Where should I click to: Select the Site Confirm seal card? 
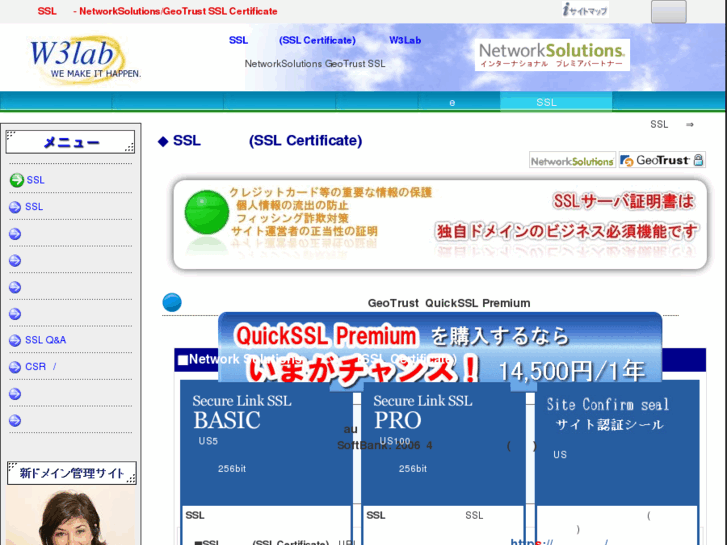pyautogui.click(x=617, y=443)
